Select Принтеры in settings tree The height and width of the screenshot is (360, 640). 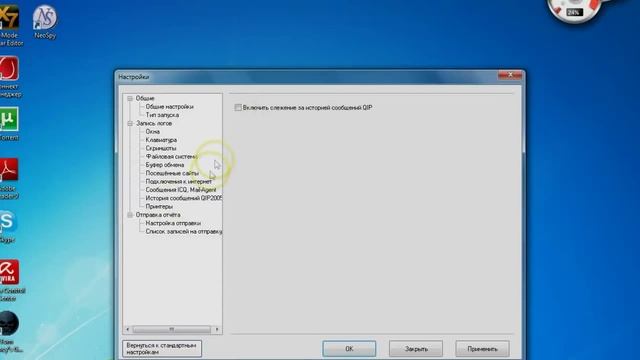point(159,207)
